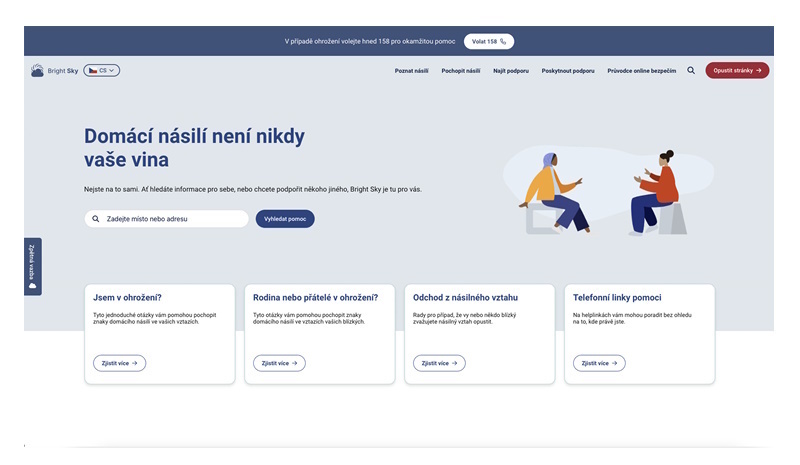Click the search magnifier icon in navigation
Screen dimensions: 800x465
click(x=691, y=71)
